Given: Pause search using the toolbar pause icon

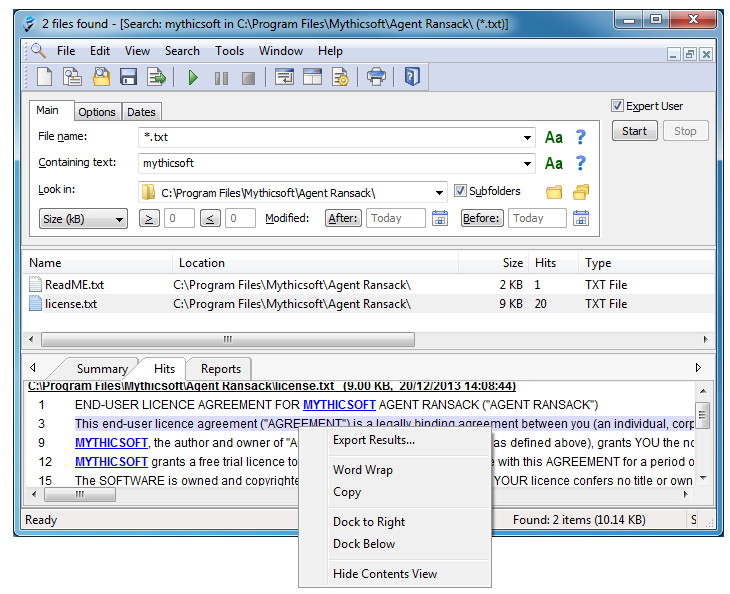Looking at the screenshot, I should coord(221,78).
